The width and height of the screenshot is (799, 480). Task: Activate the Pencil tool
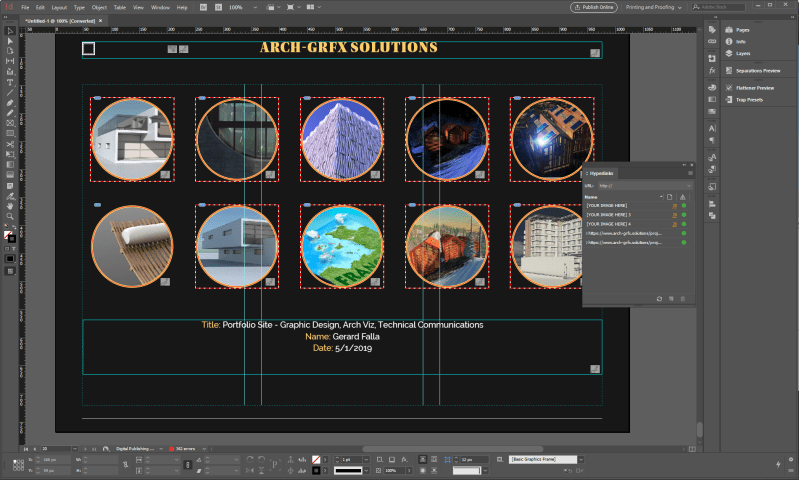coord(10,113)
